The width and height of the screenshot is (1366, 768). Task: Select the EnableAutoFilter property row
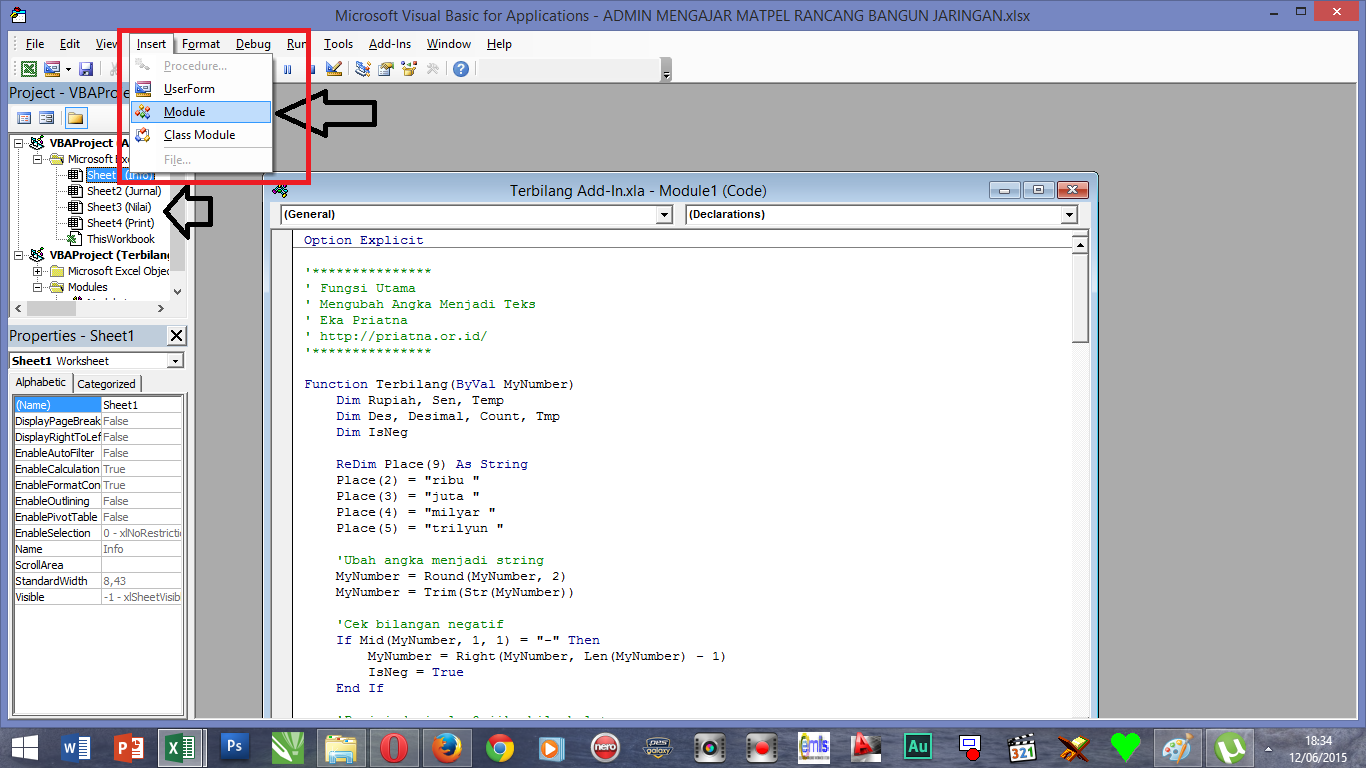98,453
